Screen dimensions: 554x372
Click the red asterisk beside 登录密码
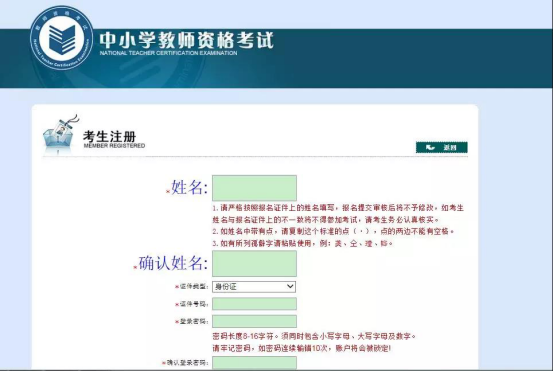click(x=177, y=321)
